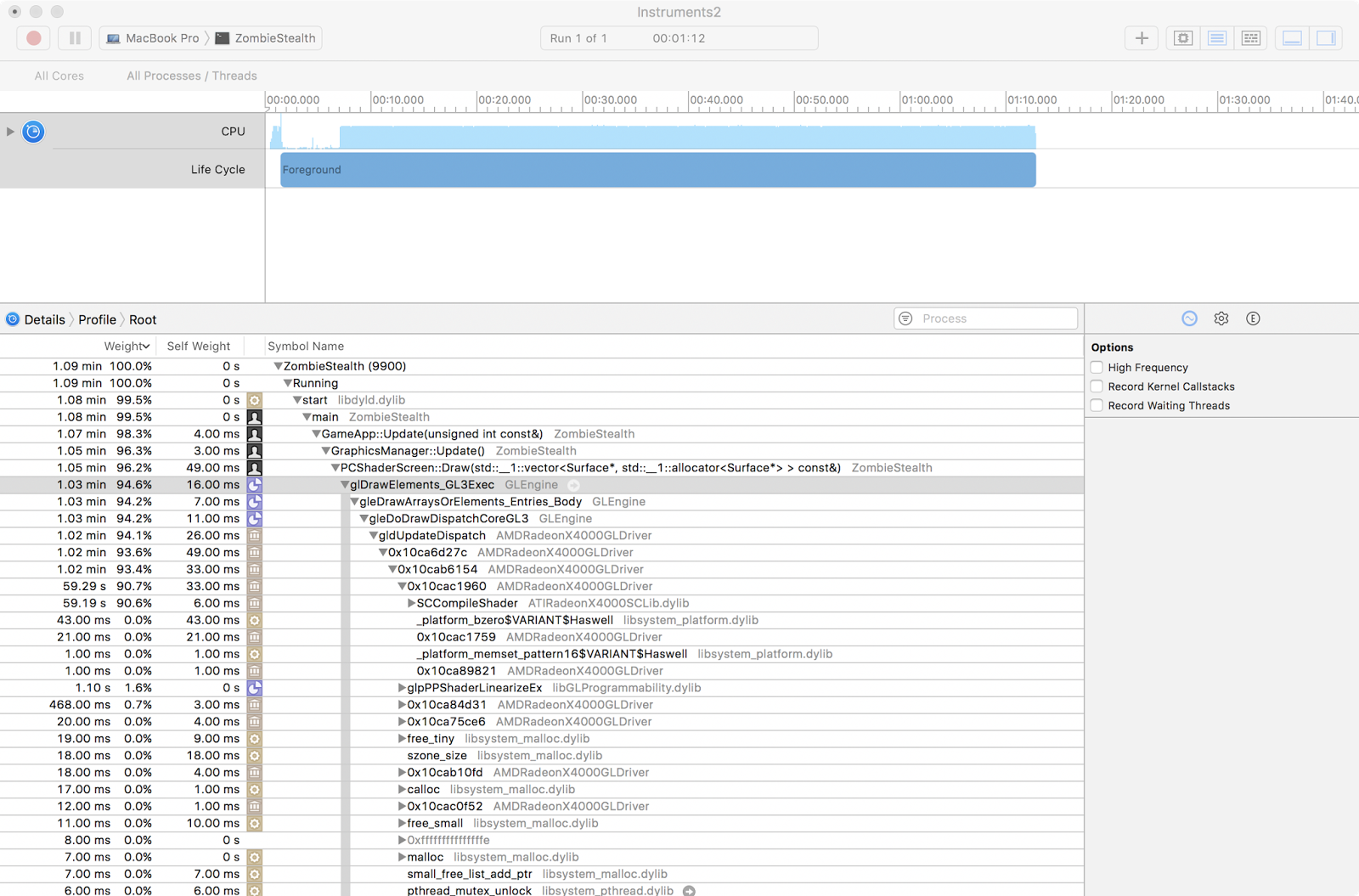Enable the High Frequency checkbox

tap(1097, 368)
